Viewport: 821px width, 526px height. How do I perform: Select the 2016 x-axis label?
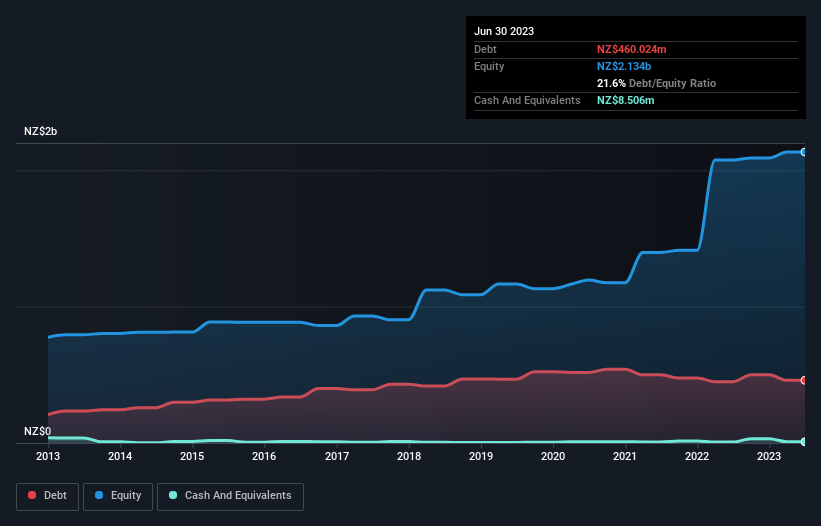(264, 456)
